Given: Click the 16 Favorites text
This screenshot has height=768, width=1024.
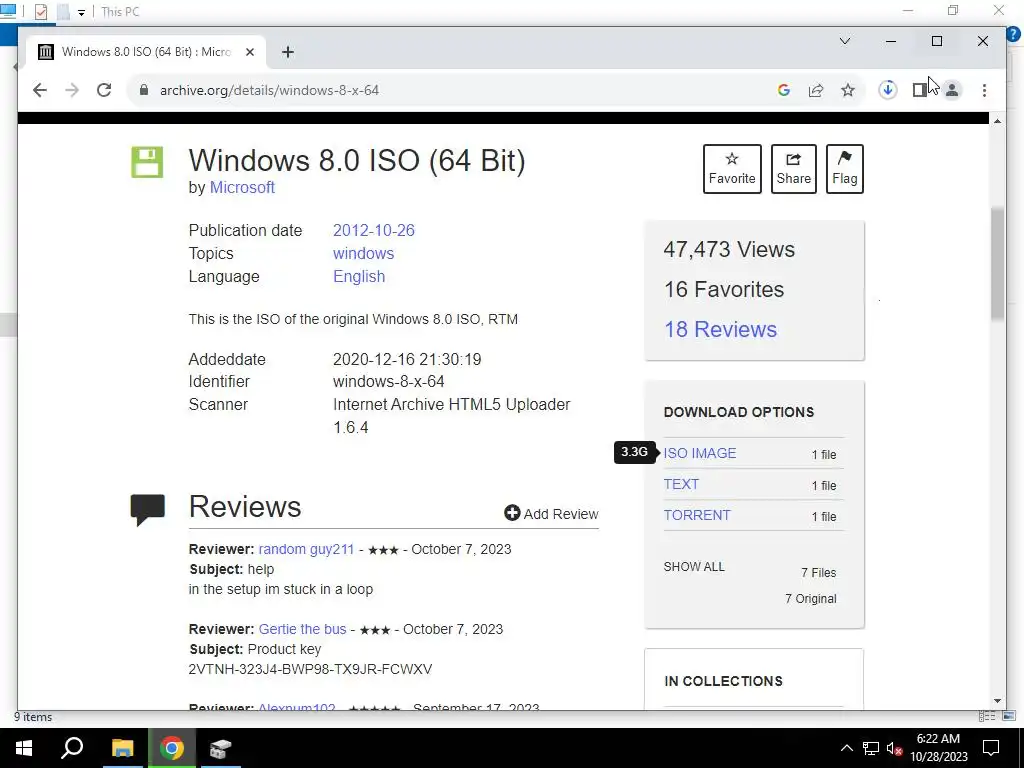Looking at the screenshot, I should (x=724, y=289).
